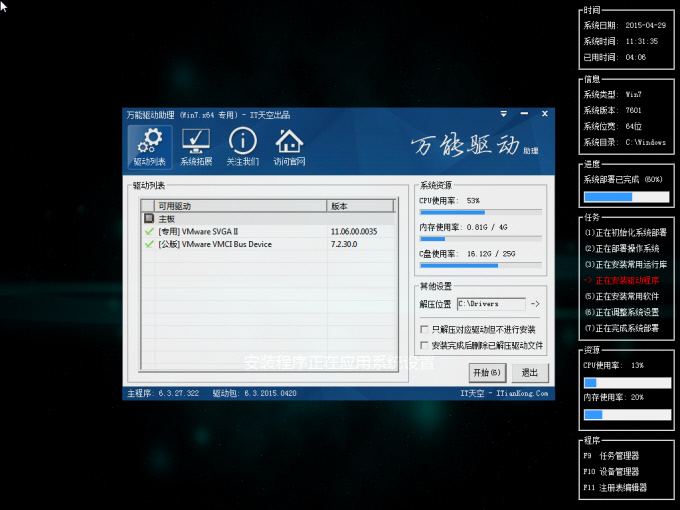Screen dimensions: 680x510
Task: Click the 系统时间 value 11:31:35
Action: [x=641, y=41]
